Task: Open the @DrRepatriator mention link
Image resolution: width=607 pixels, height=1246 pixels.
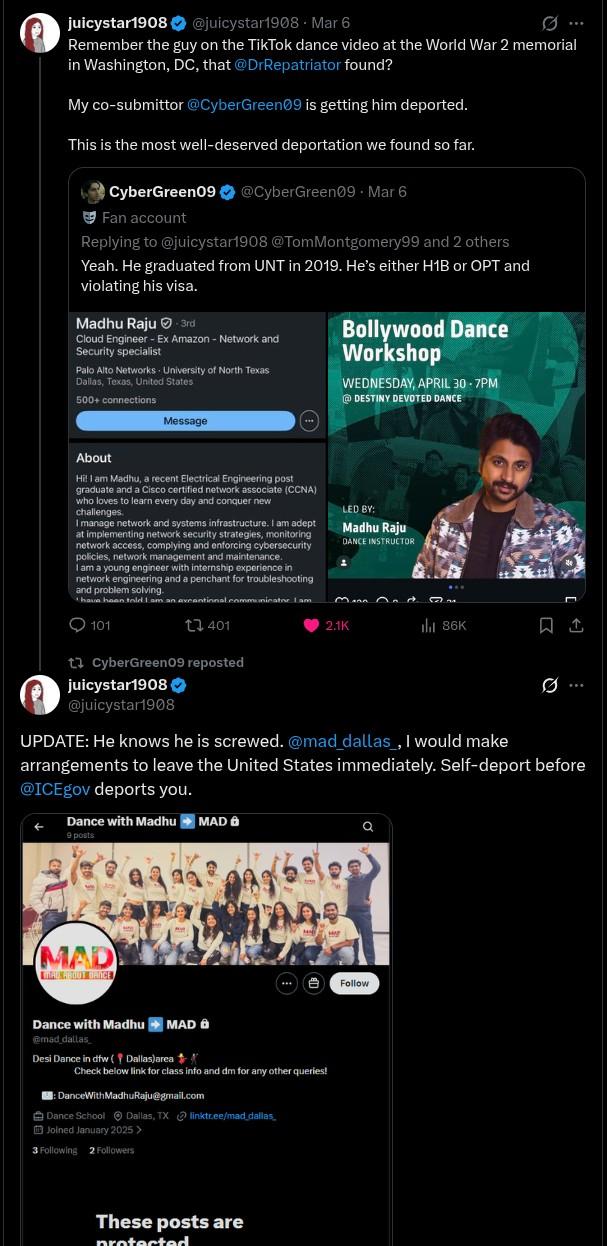Action: [x=287, y=64]
